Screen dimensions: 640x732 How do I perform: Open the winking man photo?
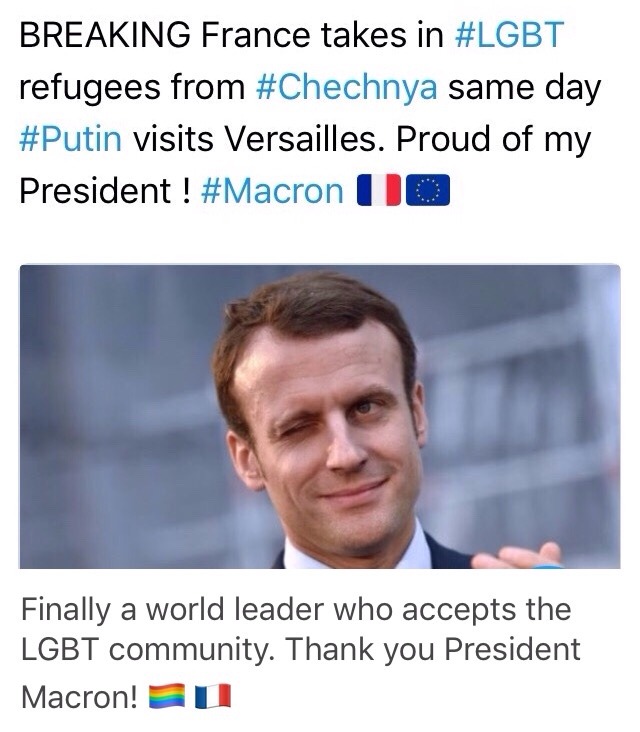319,416
